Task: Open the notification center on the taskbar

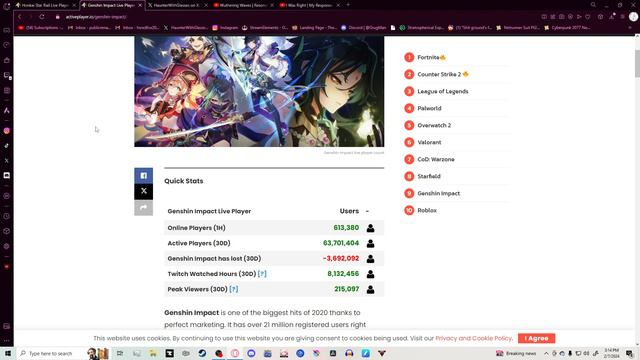Action: tap(629, 353)
